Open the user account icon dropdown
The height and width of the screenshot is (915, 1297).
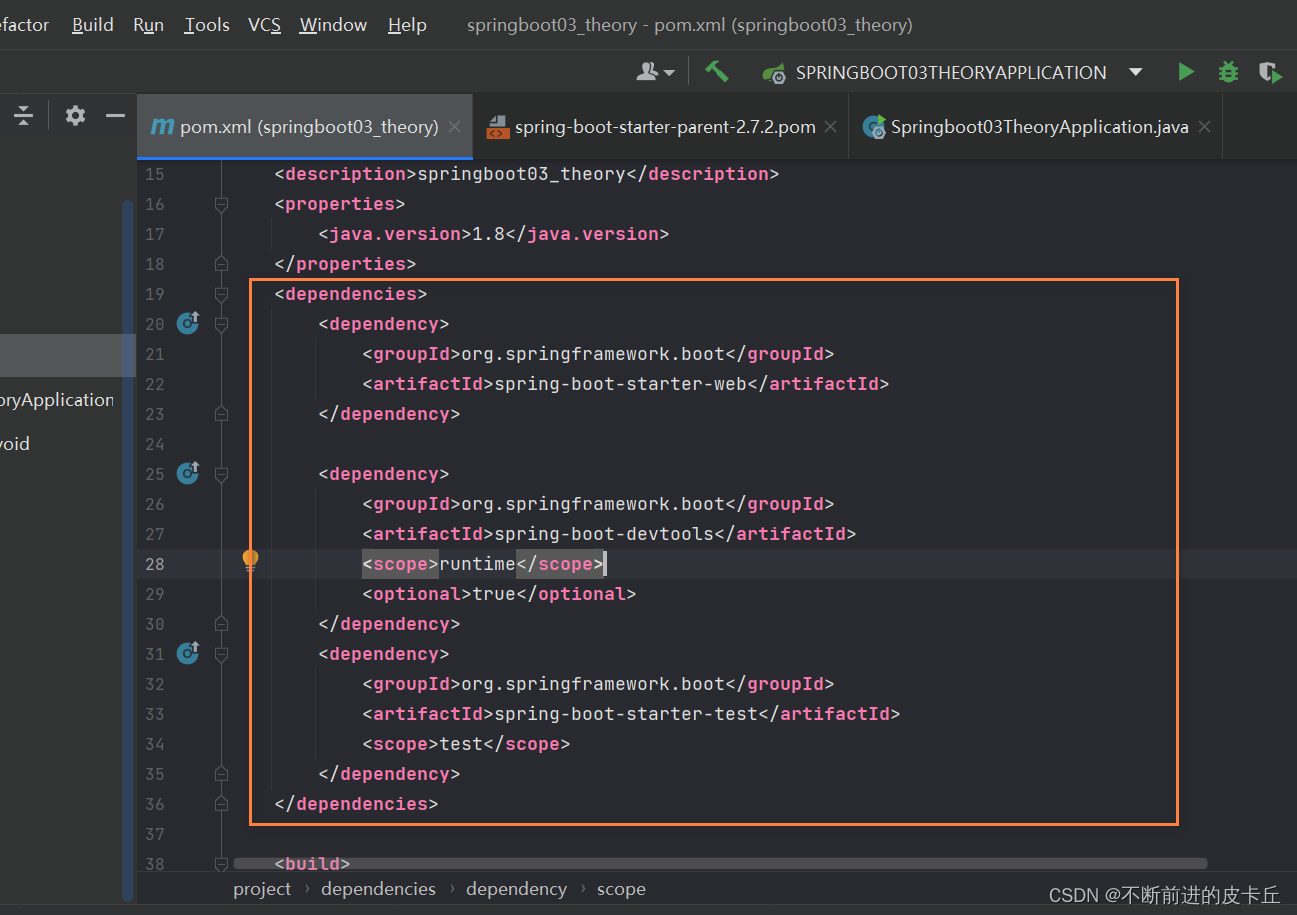(656, 72)
